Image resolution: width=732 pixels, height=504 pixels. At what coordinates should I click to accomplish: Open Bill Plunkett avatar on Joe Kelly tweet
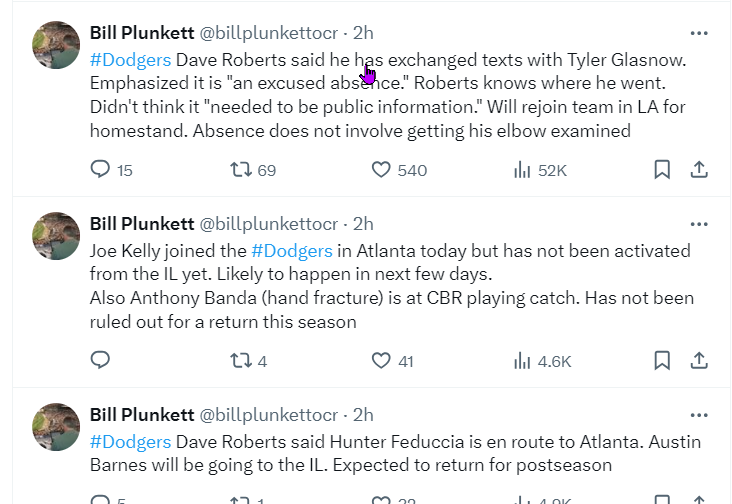point(56,235)
